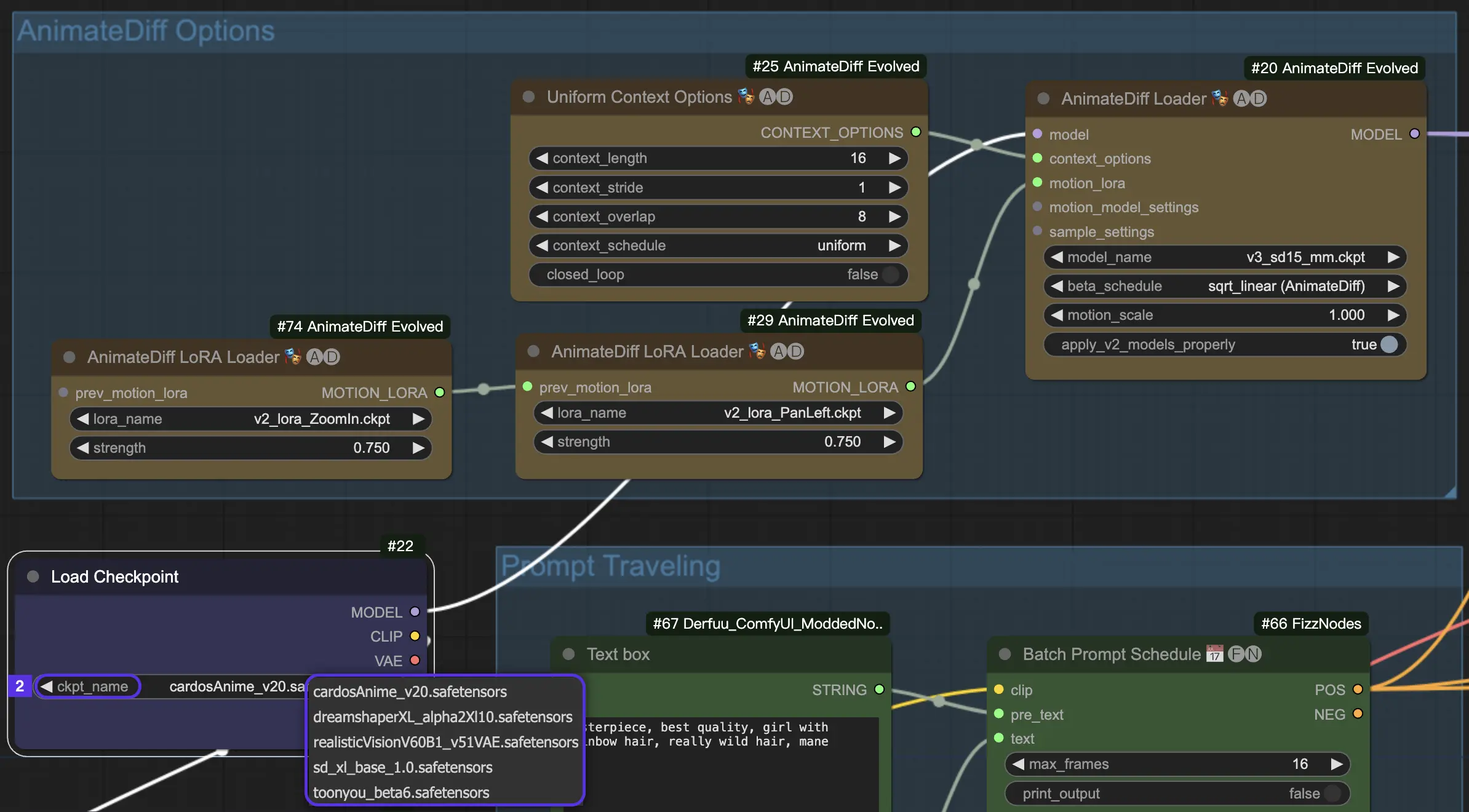Click the Derfuu_ComfyUI_ModdedNo icon
The height and width of the screenshot is (812, 1469).
(x=766, y=624)
